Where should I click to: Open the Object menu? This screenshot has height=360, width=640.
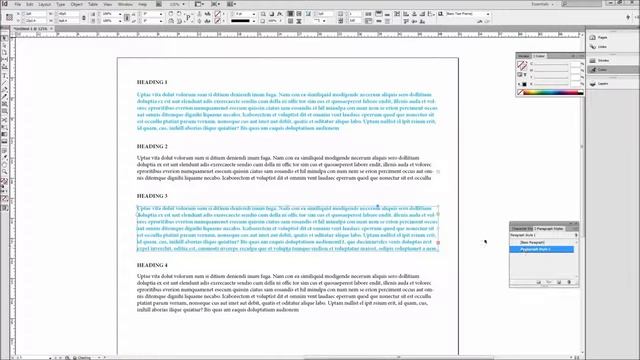76,4
